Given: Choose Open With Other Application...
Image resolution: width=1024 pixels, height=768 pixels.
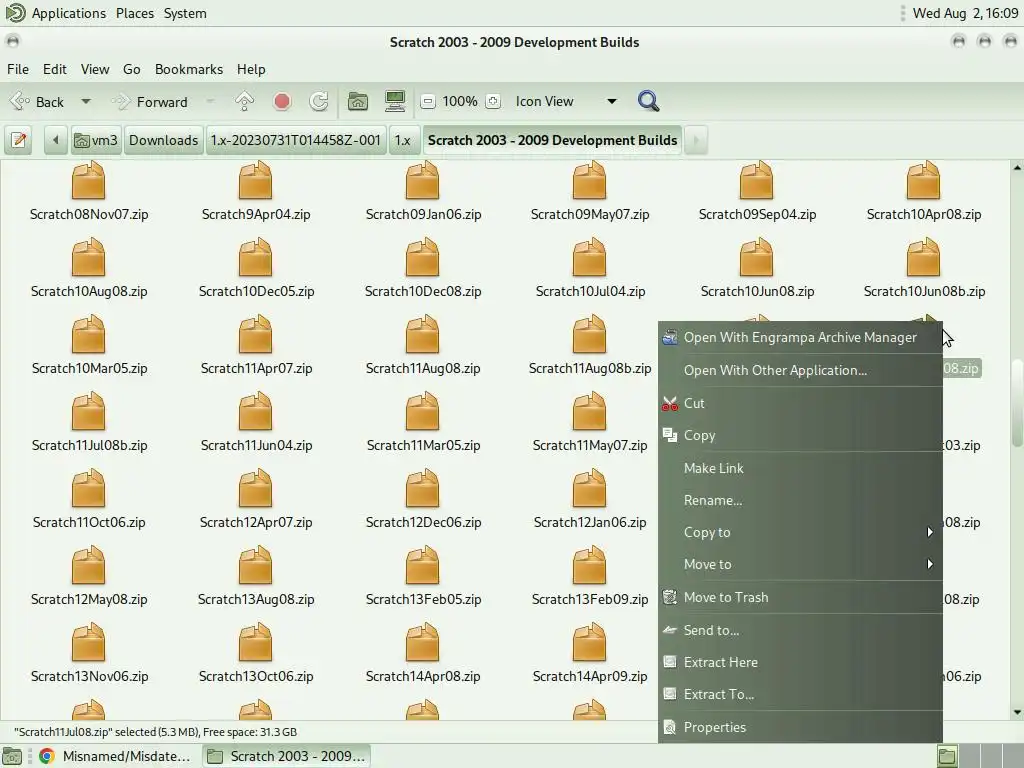Looking at the screenshot, I should pos(800,370).
